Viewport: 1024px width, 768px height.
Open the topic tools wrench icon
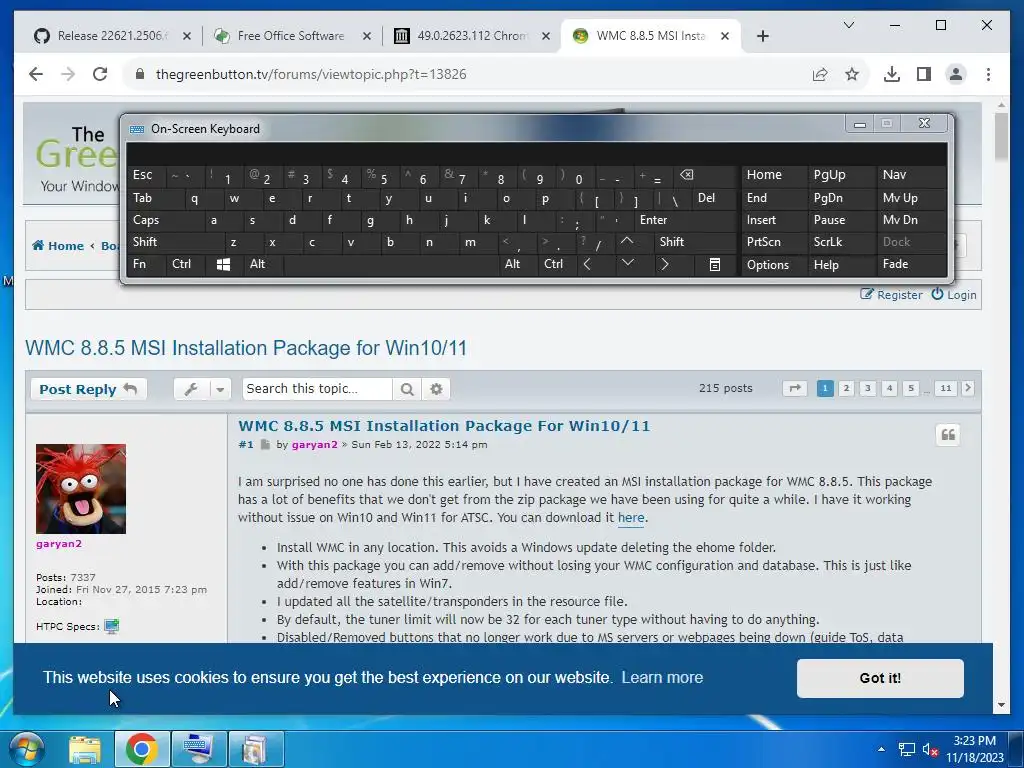191,389
